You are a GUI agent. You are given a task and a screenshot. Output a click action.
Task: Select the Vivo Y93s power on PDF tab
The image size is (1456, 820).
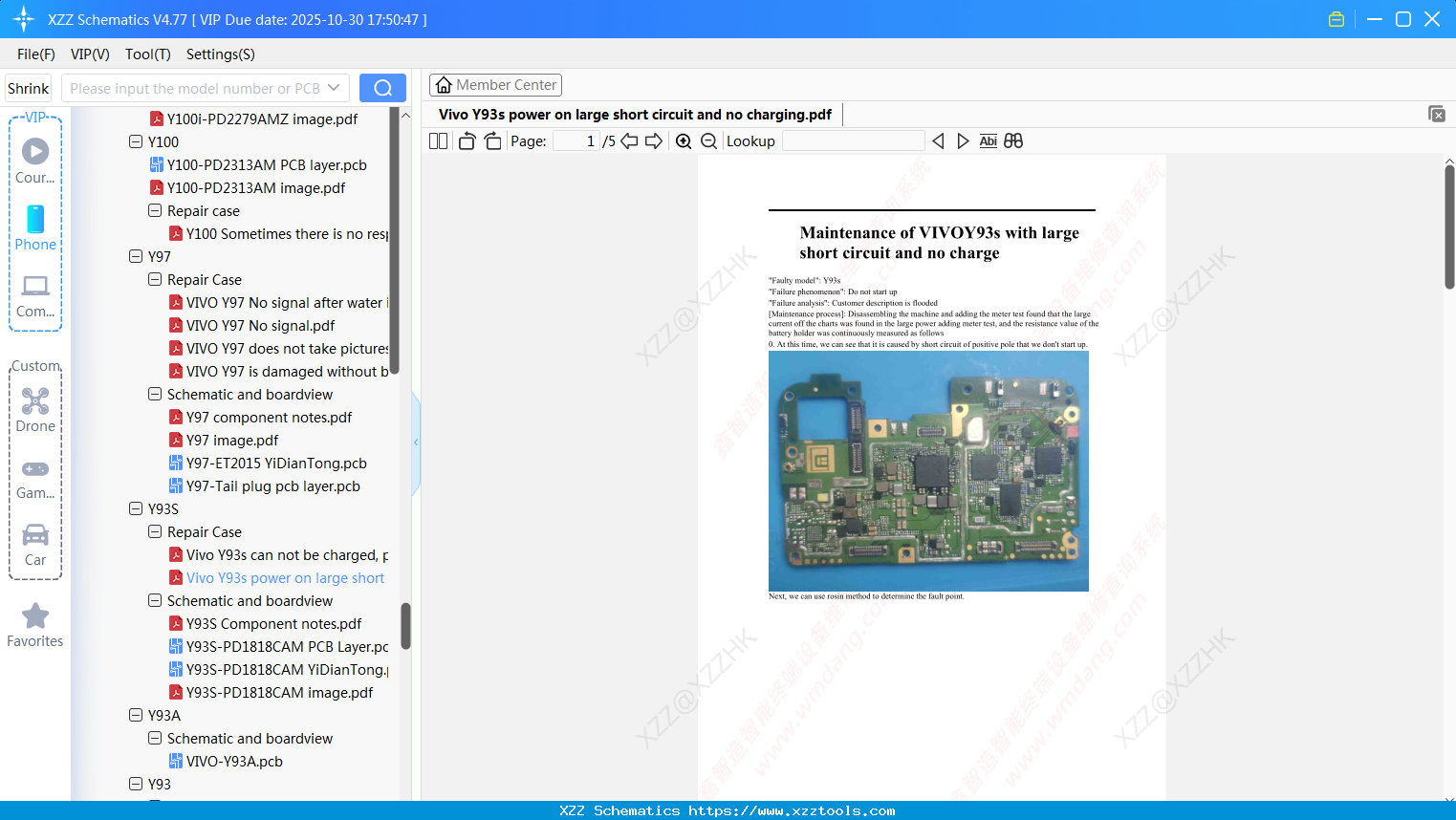635,115
